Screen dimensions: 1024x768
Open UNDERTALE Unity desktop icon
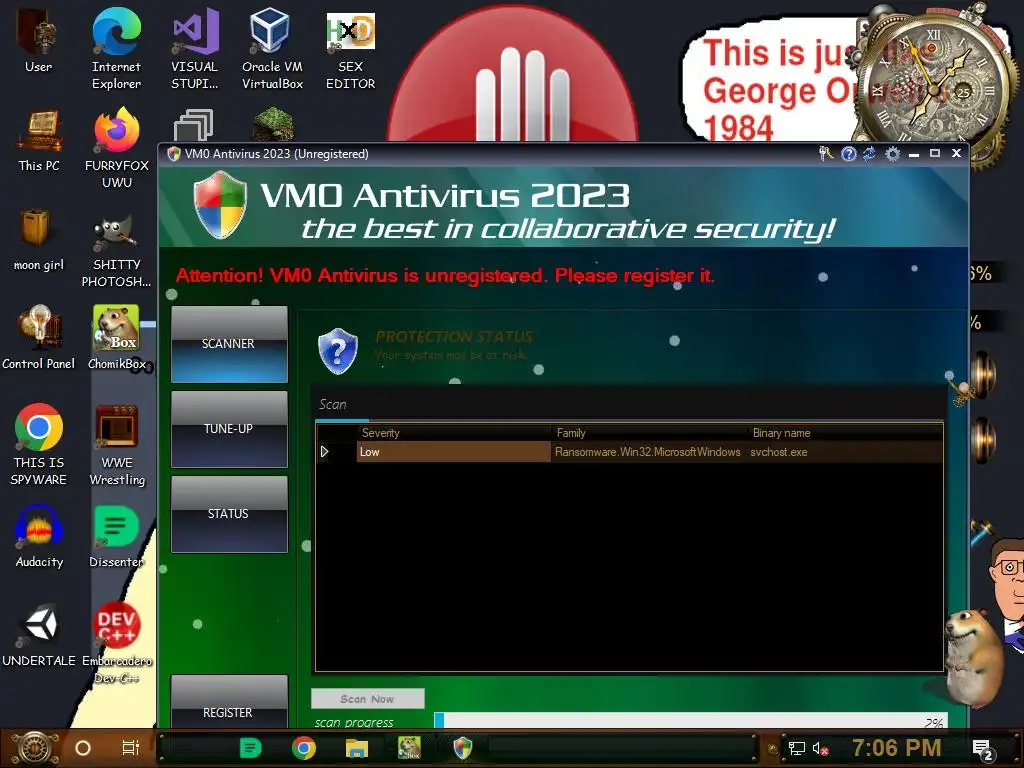pos(39,635)
